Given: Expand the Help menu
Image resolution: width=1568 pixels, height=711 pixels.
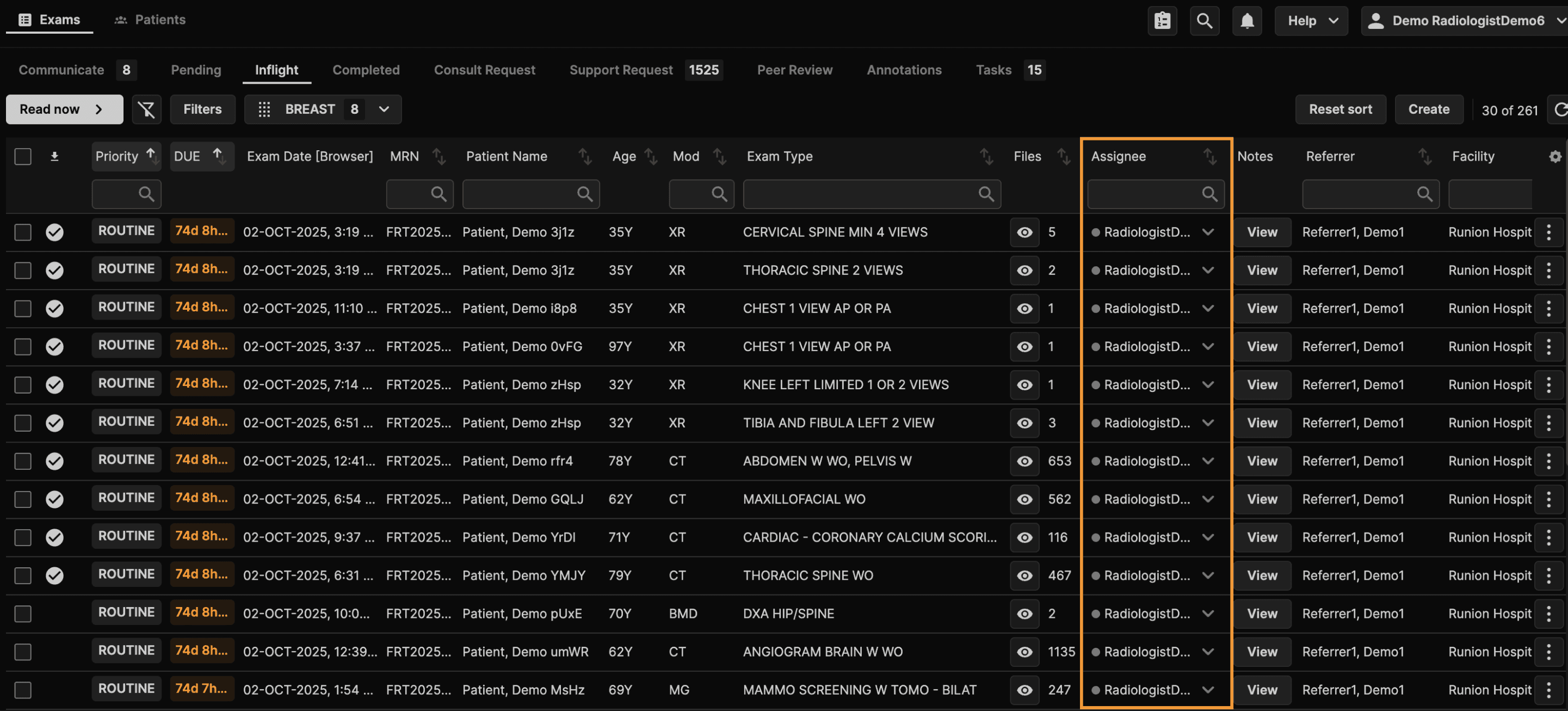Looking at the screenshot, I should pos(1312,21).
